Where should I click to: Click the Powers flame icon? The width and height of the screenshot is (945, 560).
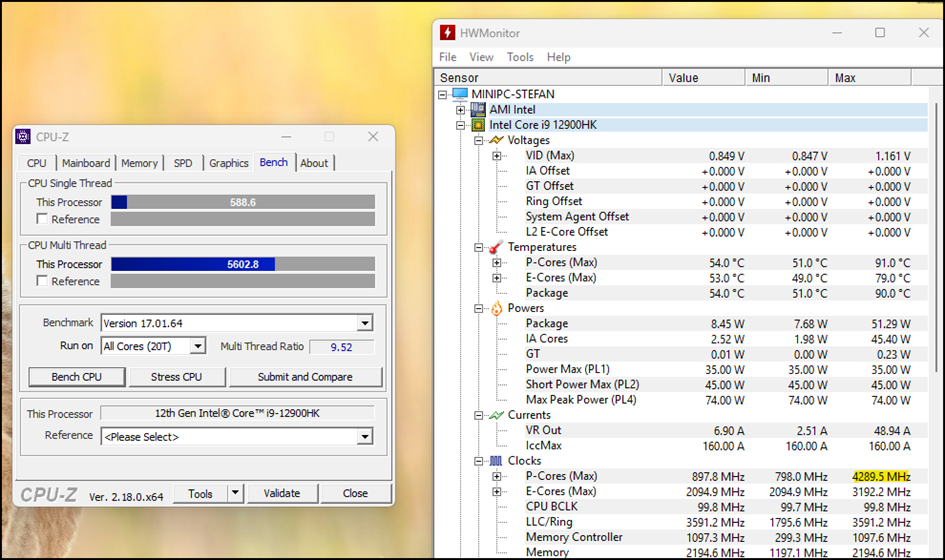496,308
